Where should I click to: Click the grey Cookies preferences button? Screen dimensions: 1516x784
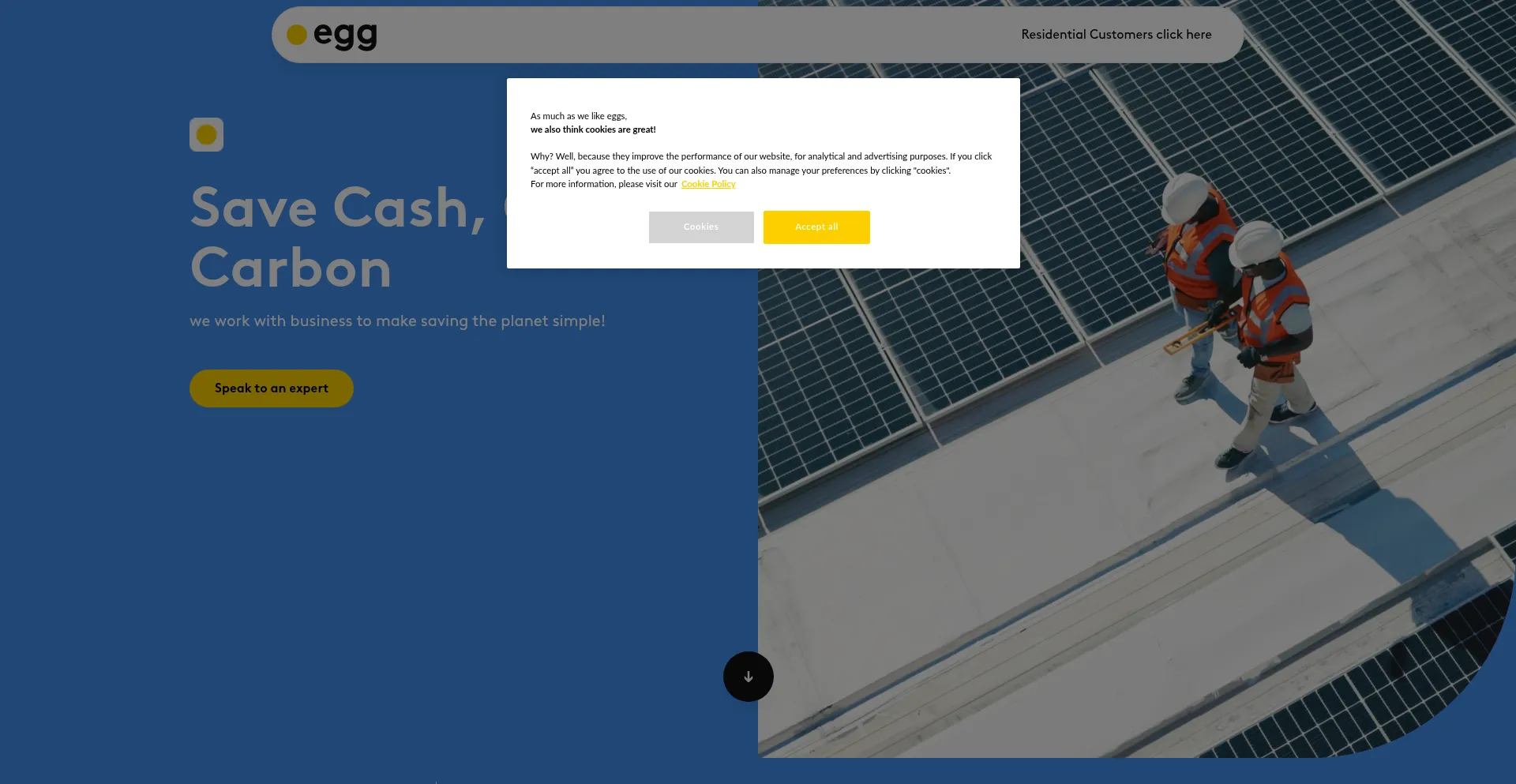(x=700, y=227)
